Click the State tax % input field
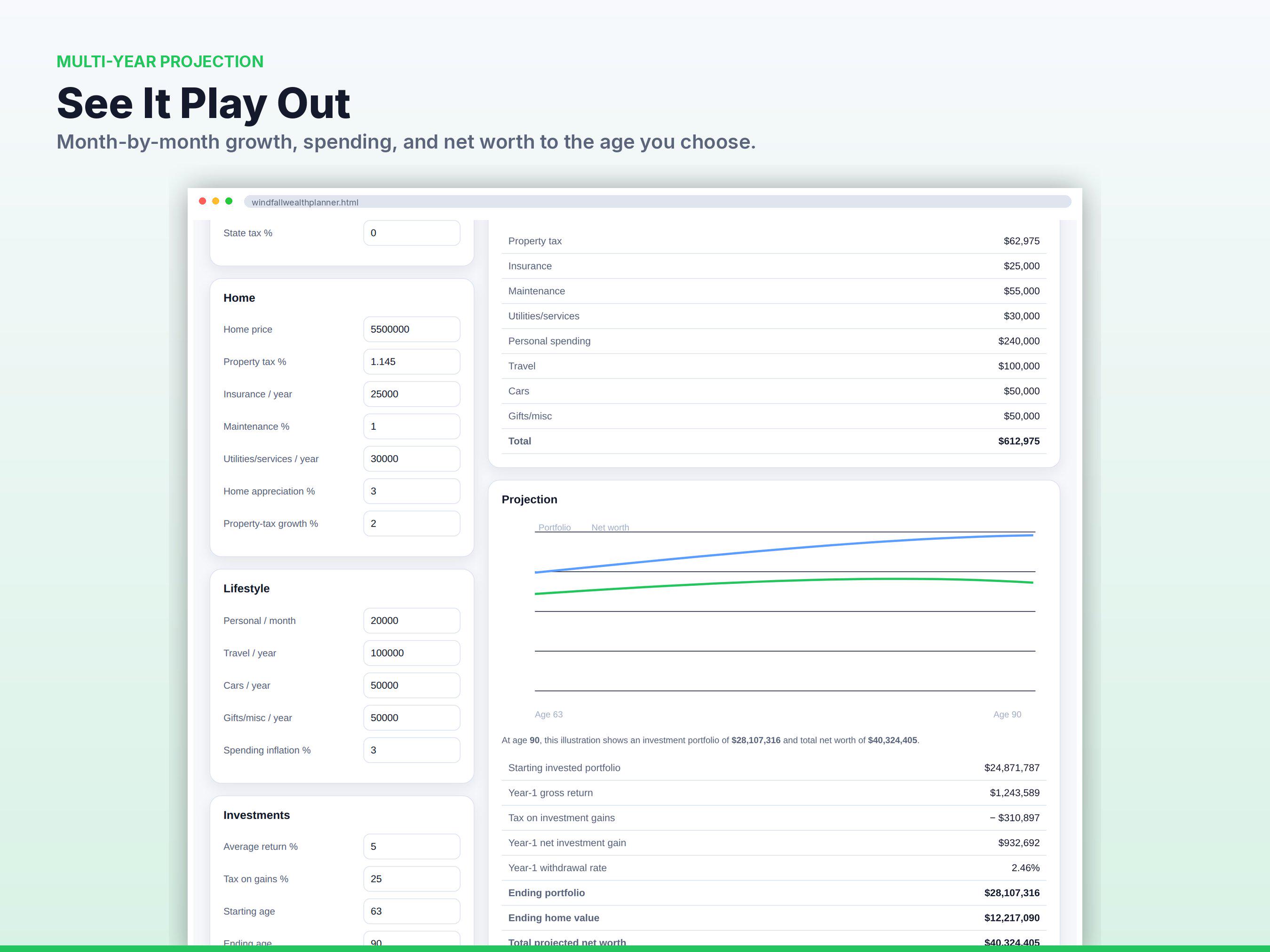 (412, 233)
